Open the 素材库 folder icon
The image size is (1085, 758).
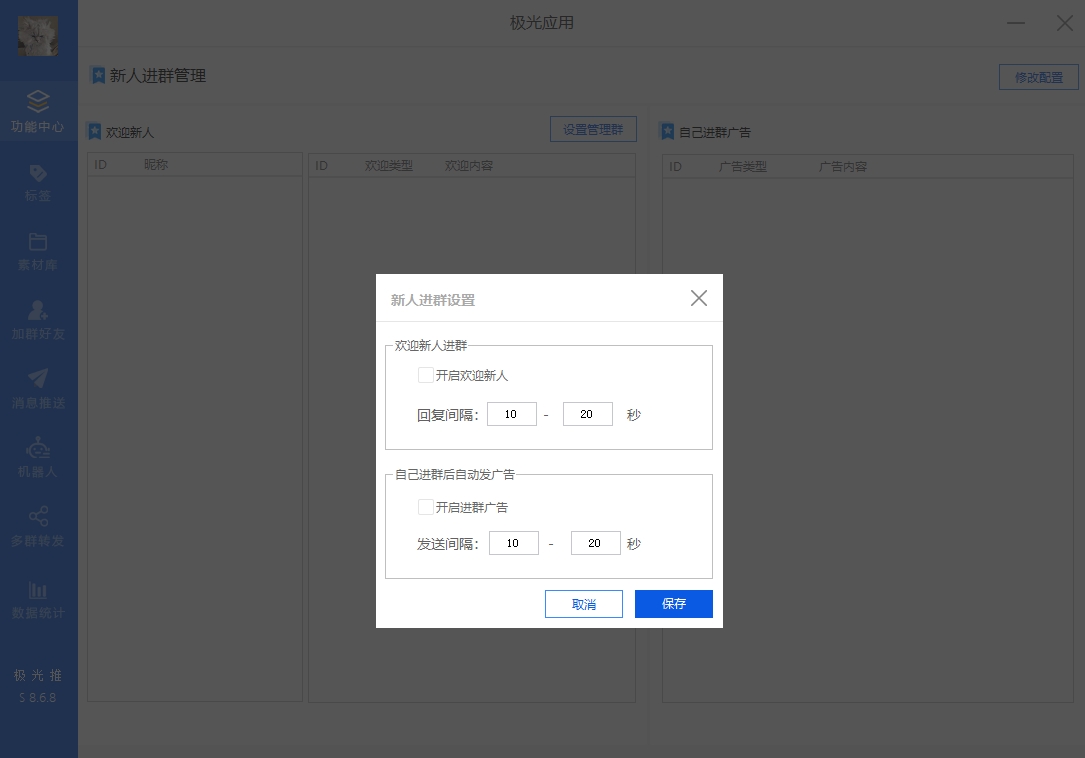38,242
